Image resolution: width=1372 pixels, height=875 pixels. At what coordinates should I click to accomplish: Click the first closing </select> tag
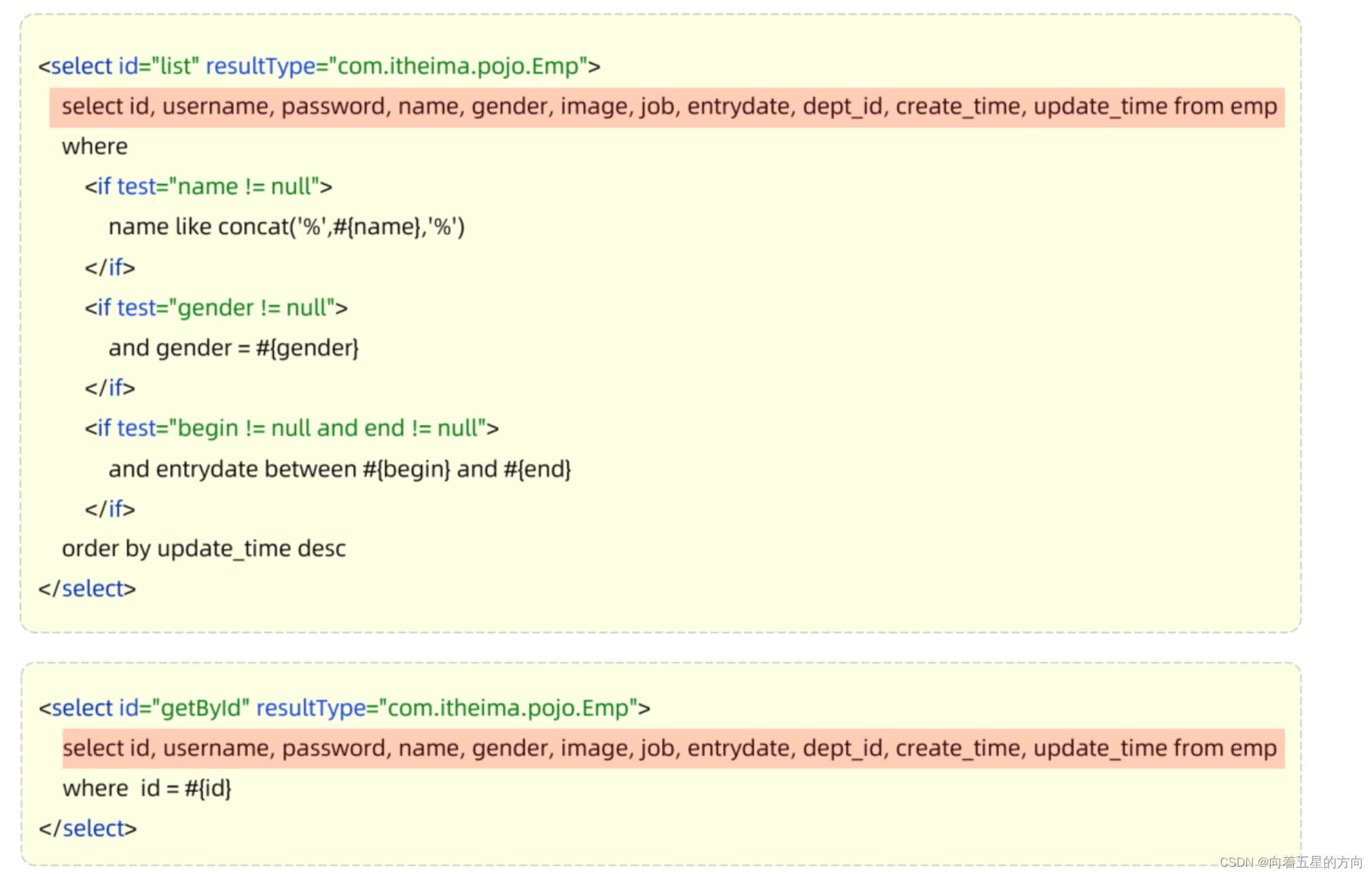[x=88, y=588]
